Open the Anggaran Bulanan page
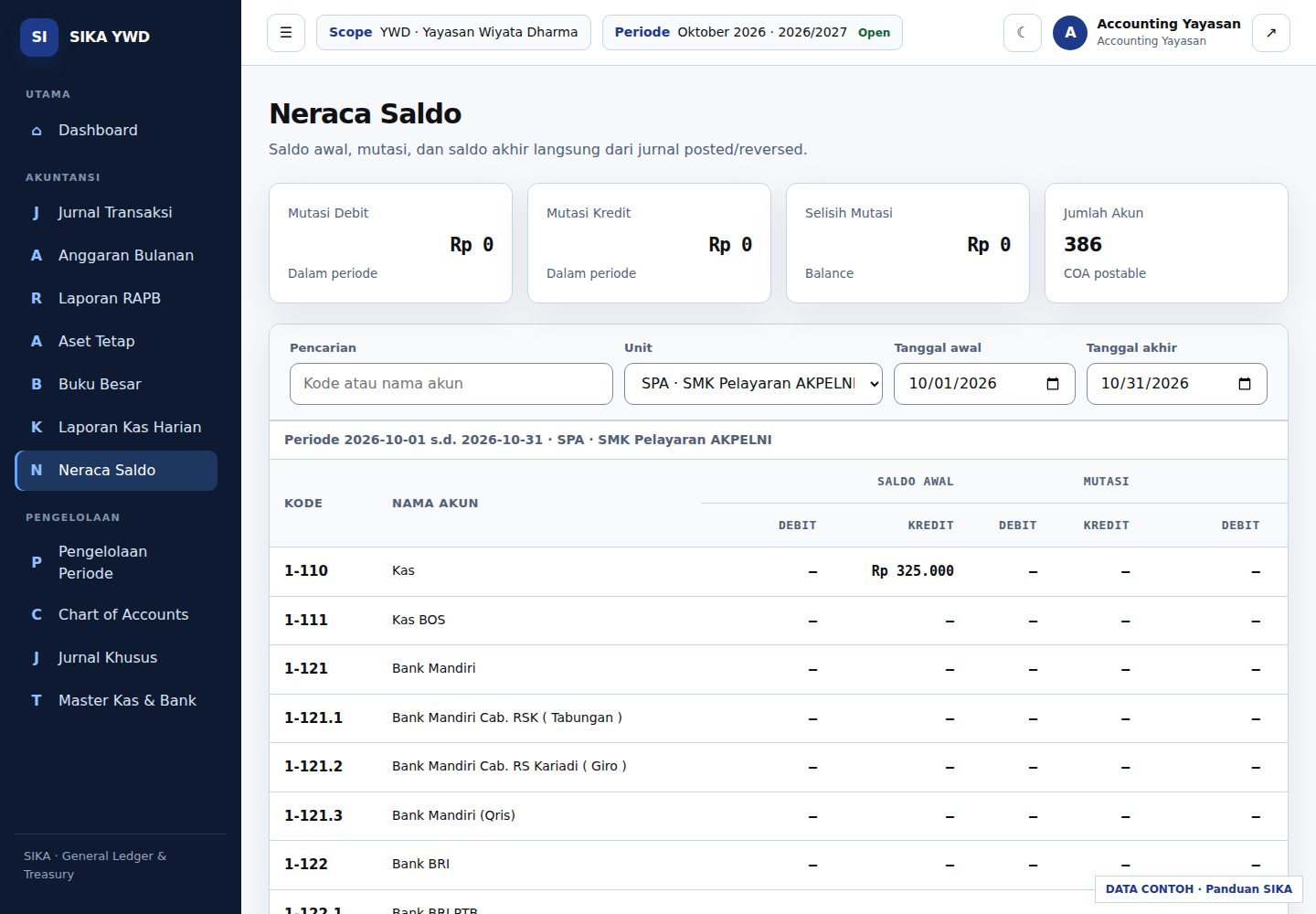The width and height of the screenshot is (1316, 914). (116, 256)
